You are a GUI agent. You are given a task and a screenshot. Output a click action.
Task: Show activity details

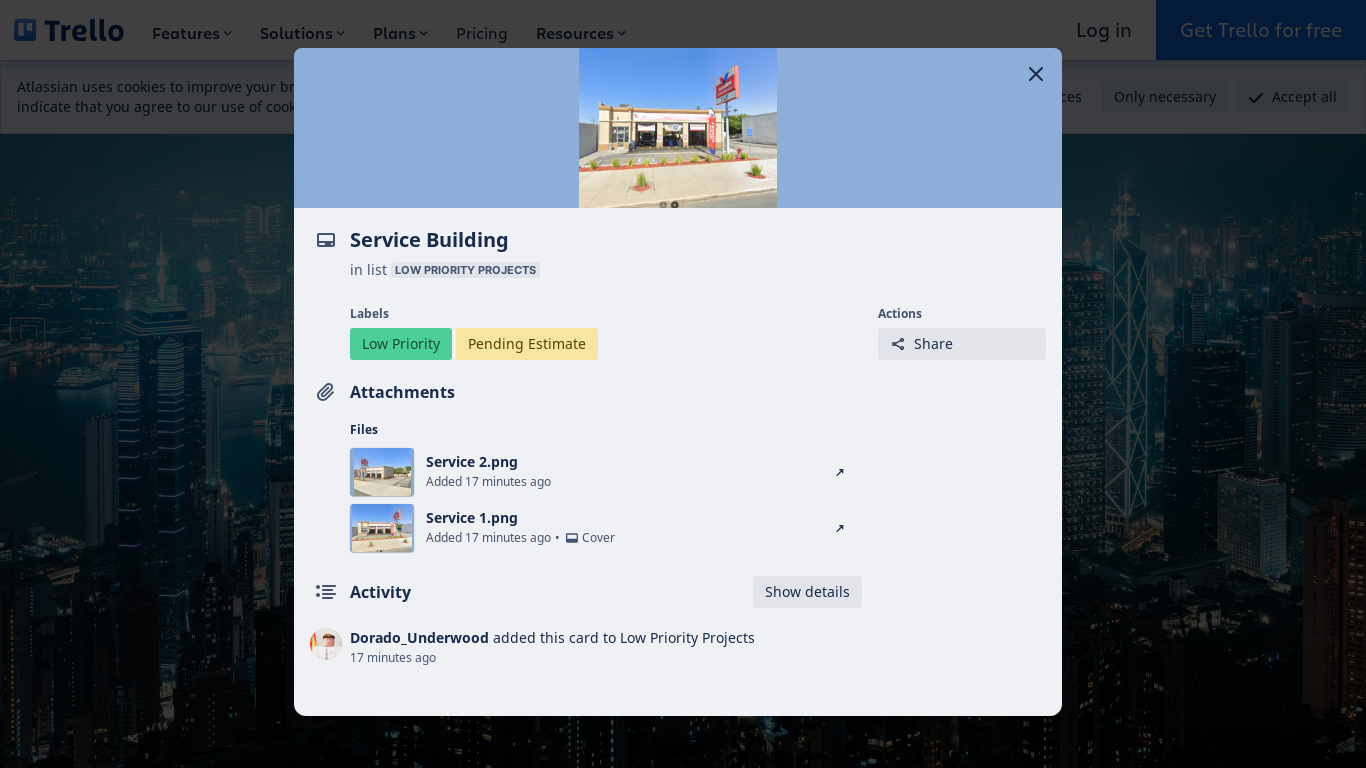807,592
